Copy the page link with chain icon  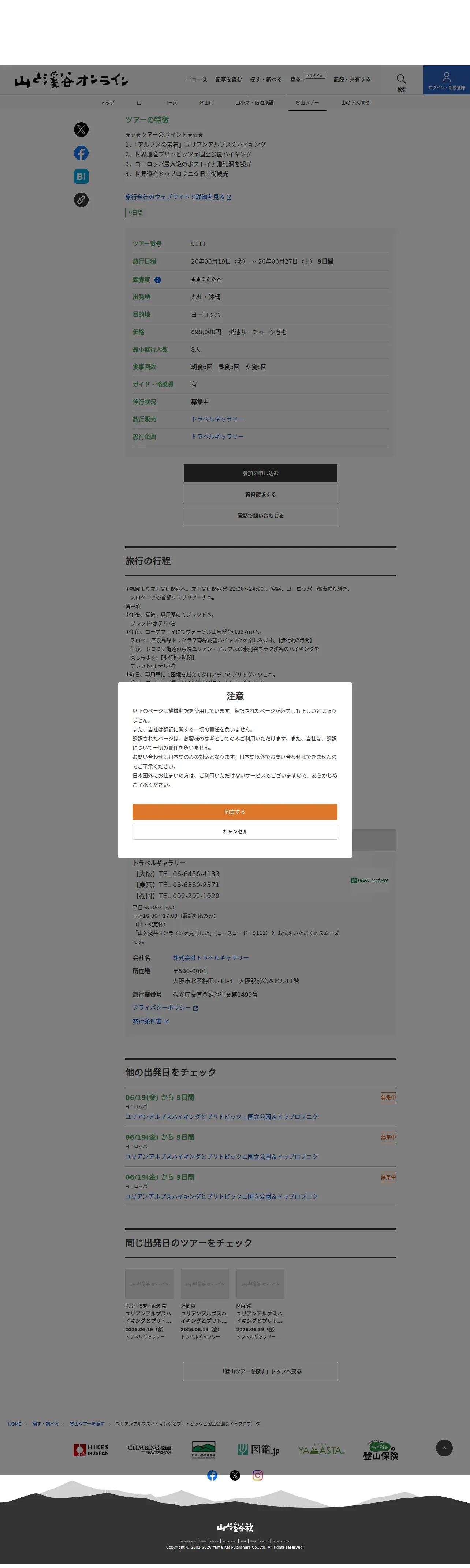pyautogui.click(x=81, y=199)
